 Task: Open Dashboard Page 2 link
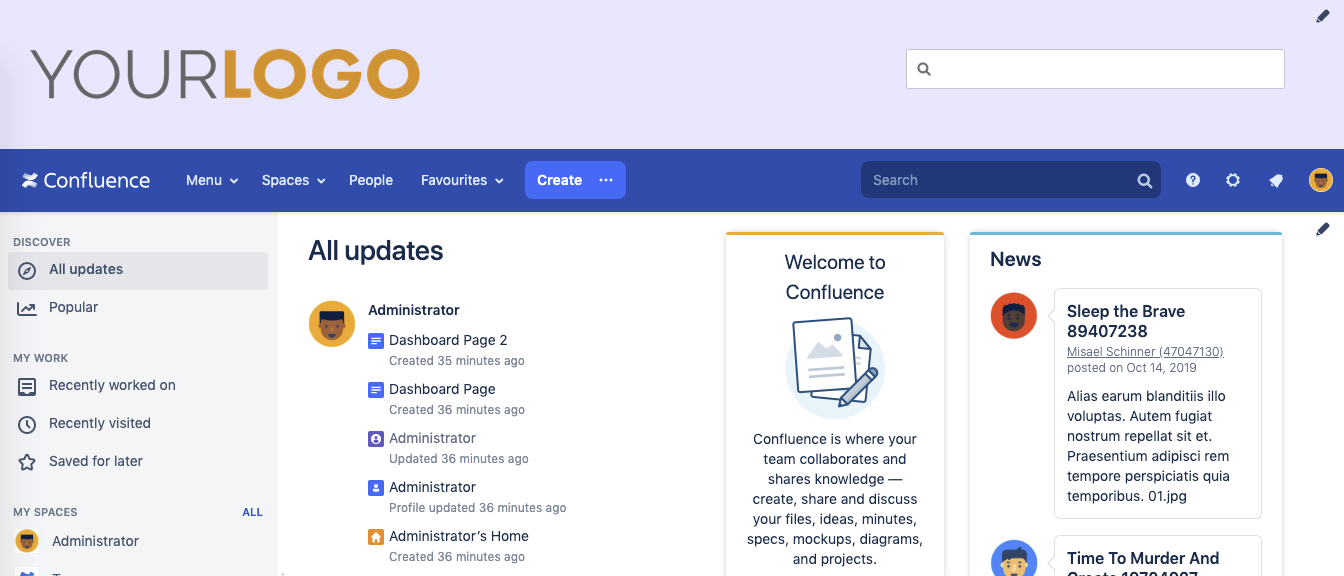tap(448, 340)
